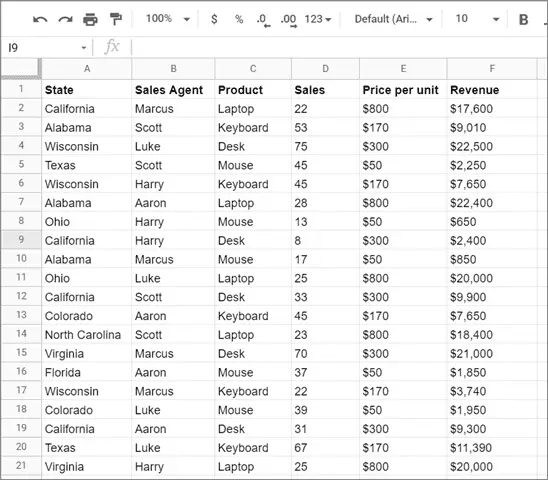This screenshot has height=480, width=548.
Task: Select the $9,300 revenue cell
Action: pos(492,429)
